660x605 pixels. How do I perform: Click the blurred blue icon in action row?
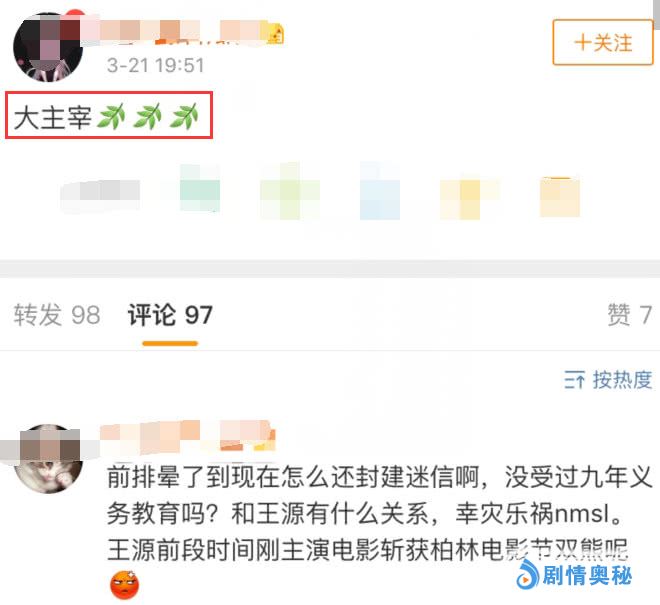pos(380,192)
